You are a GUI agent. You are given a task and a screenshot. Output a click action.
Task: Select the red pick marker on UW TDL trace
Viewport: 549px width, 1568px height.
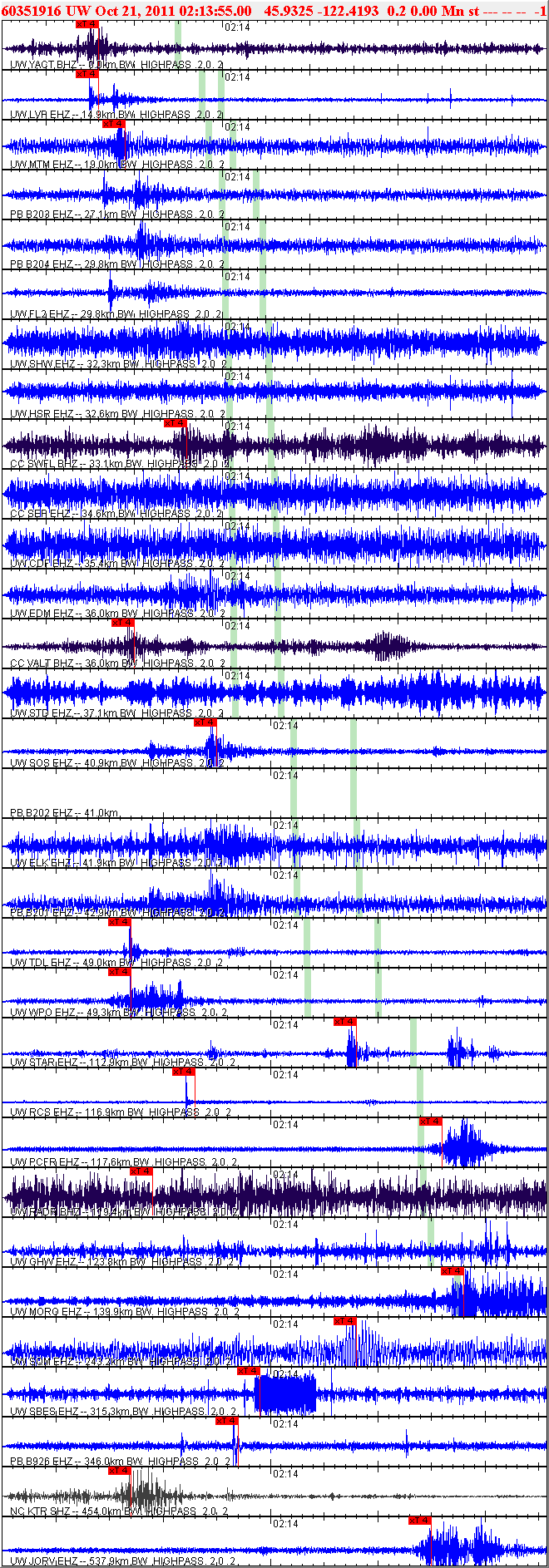(x=119, y=922)
